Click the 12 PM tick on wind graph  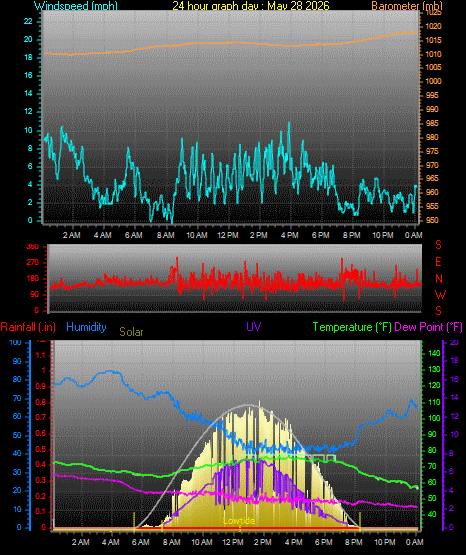coord(228,235)
